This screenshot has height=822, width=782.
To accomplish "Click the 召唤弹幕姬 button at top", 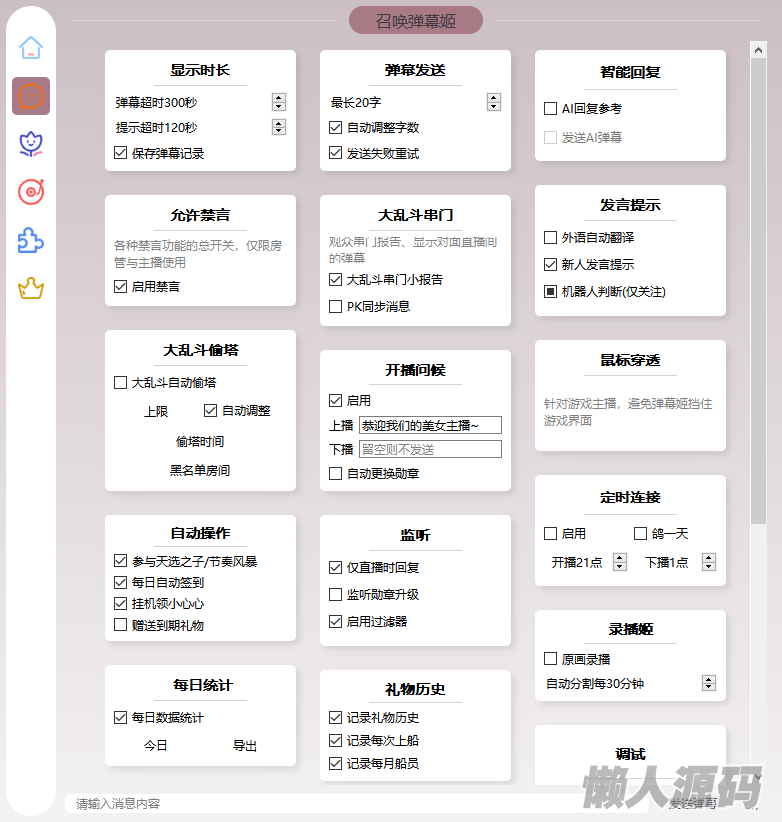I will point(416,20).
